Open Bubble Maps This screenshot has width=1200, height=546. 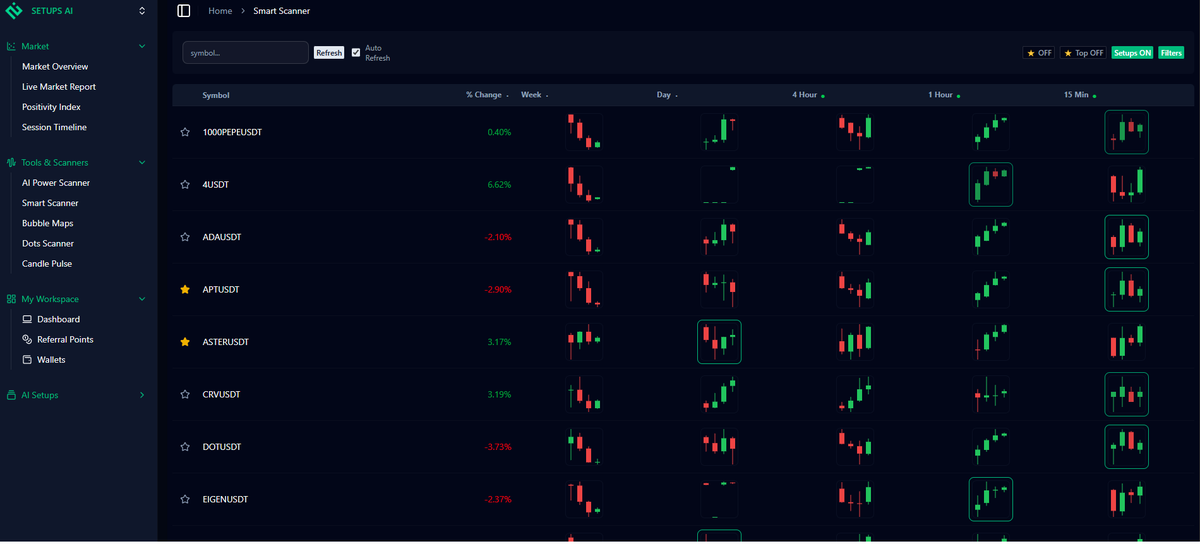pos(47,223)
